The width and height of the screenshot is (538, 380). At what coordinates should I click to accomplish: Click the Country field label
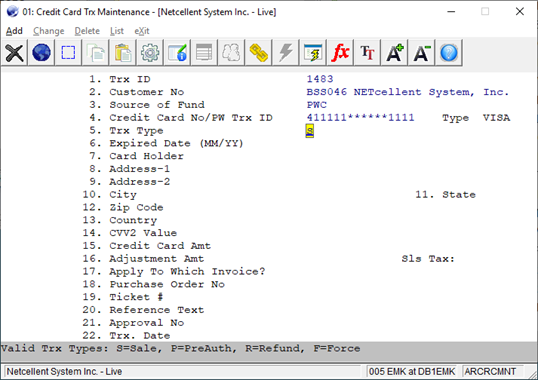point(133,220)
